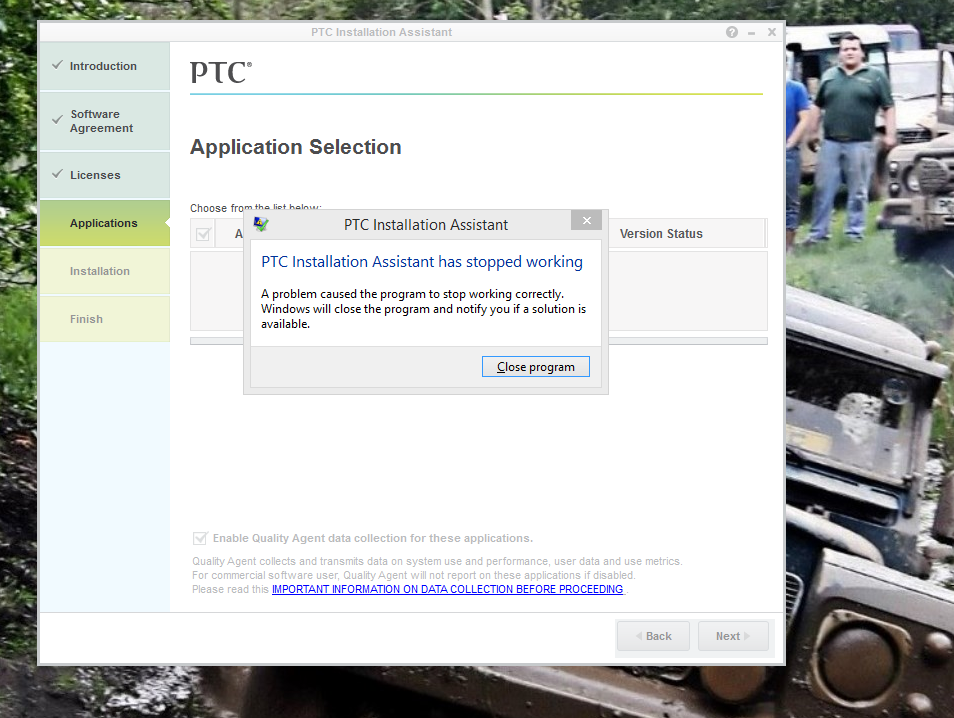This screenshot has height=718, width=954.
Task: Click the Software Agreement checkmark icon
Action: pos(57,120)
